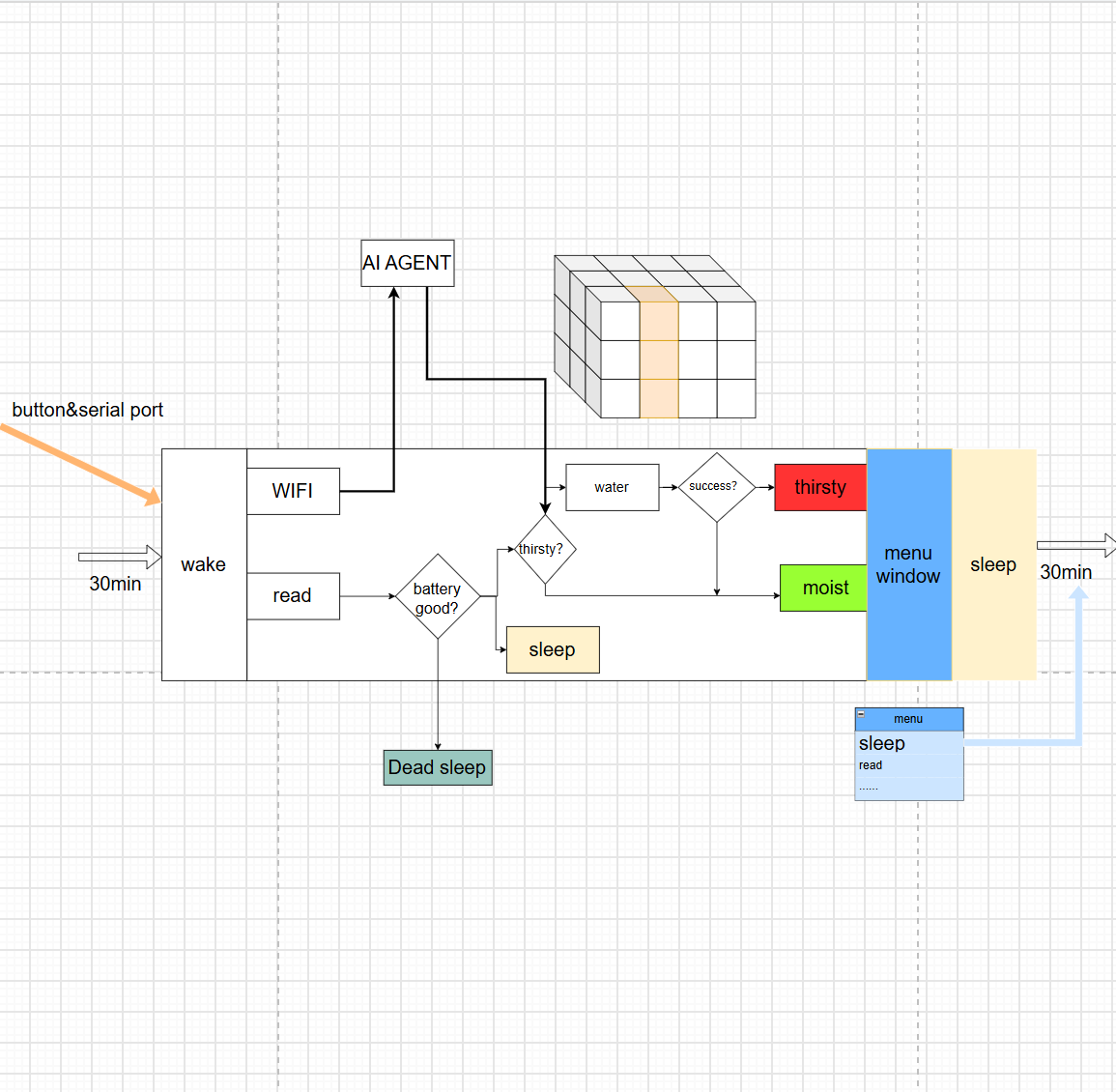The width and height of the screenshot is (1116, 1092).
Task: Click the menu list header
Action: [x=909, y=719]
